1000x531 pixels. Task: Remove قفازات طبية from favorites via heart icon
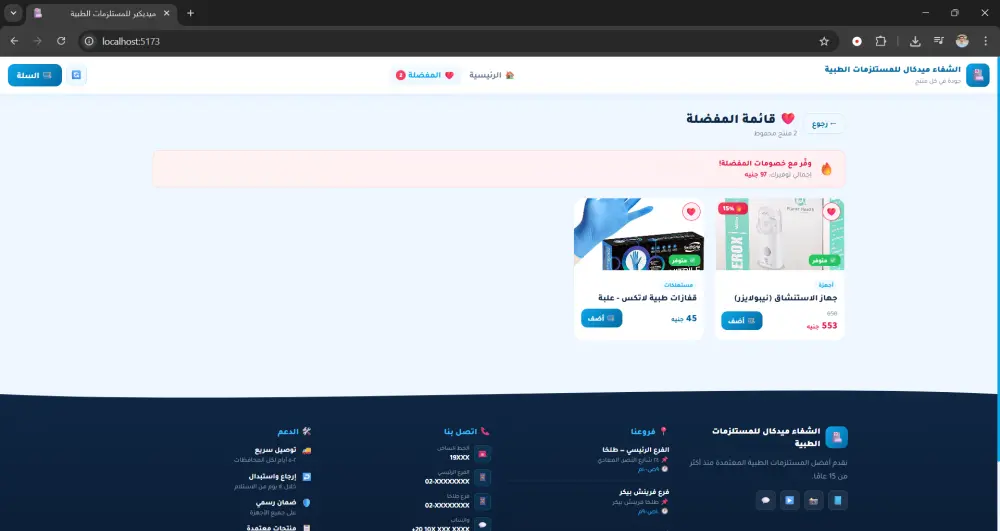click(691, 212)
